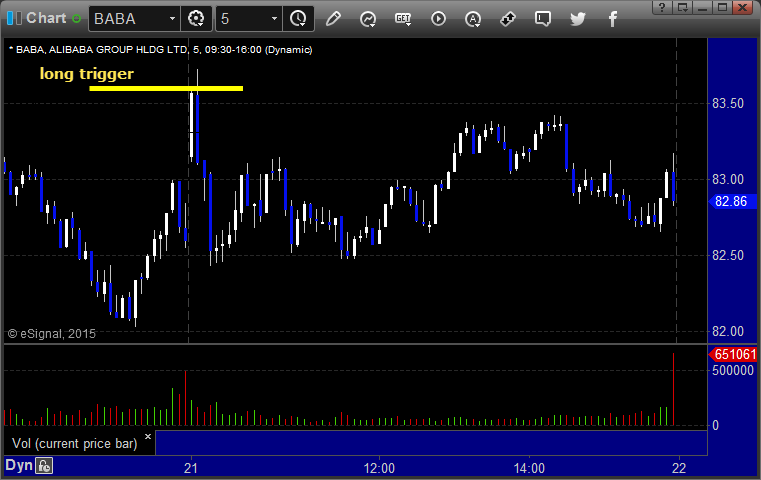Click the 83.50 price axis label
Image resolution: width=761 pixels, height=480 pixels.
[728, 103]
